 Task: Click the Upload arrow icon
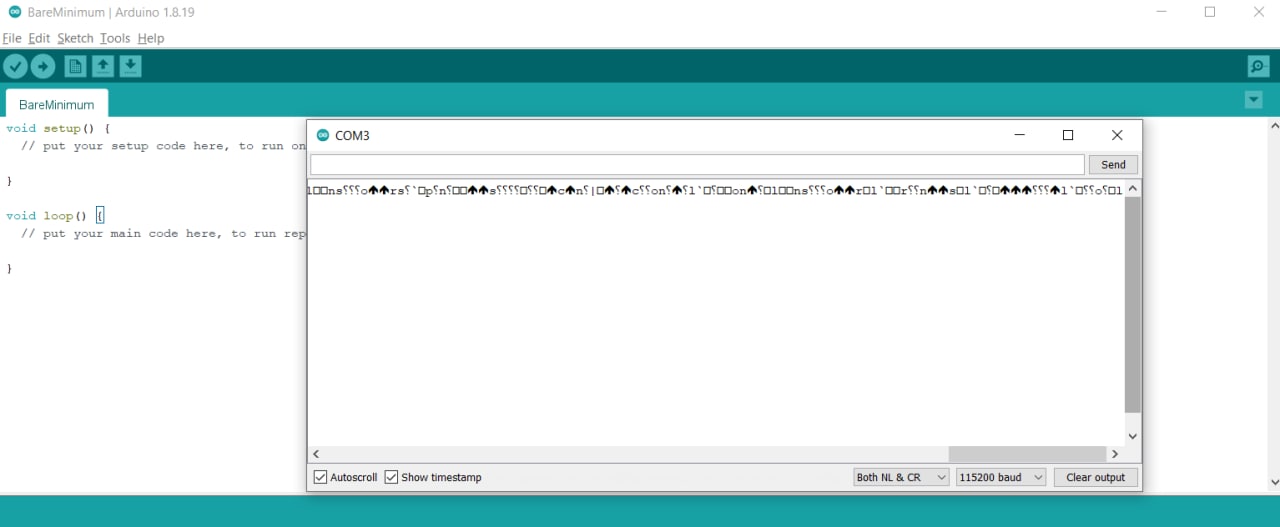43,66
